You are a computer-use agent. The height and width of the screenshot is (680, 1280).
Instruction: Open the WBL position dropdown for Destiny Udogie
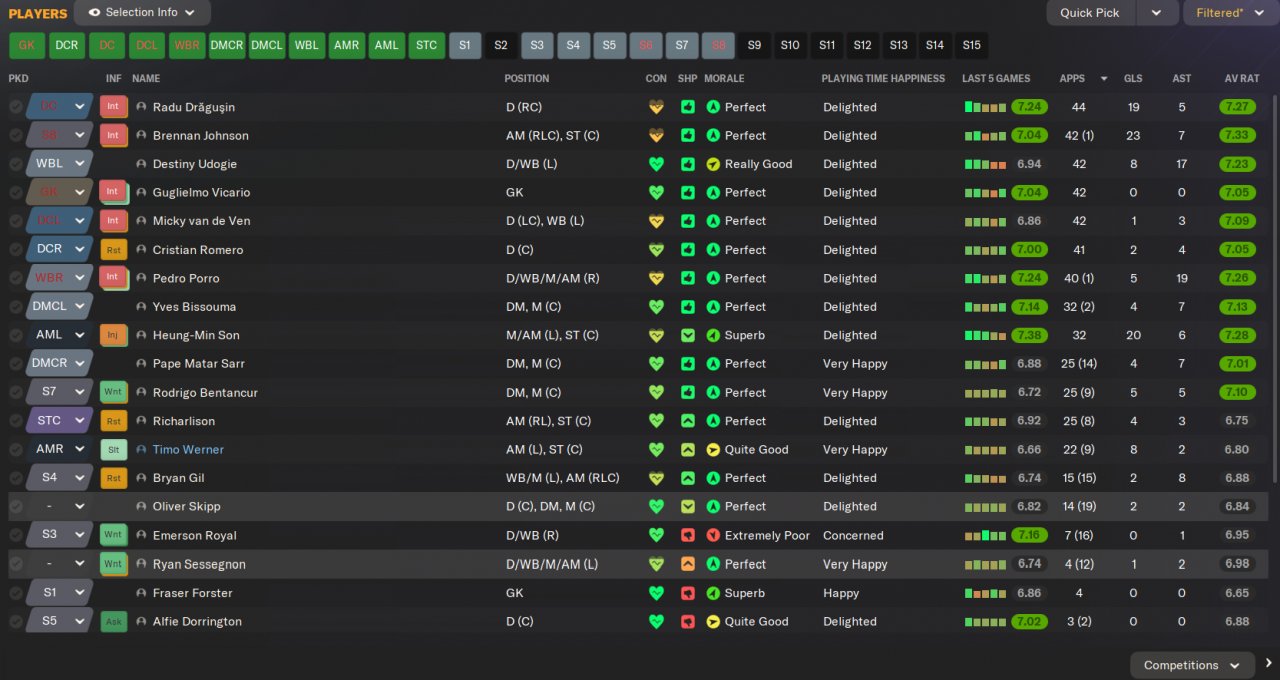59,164
